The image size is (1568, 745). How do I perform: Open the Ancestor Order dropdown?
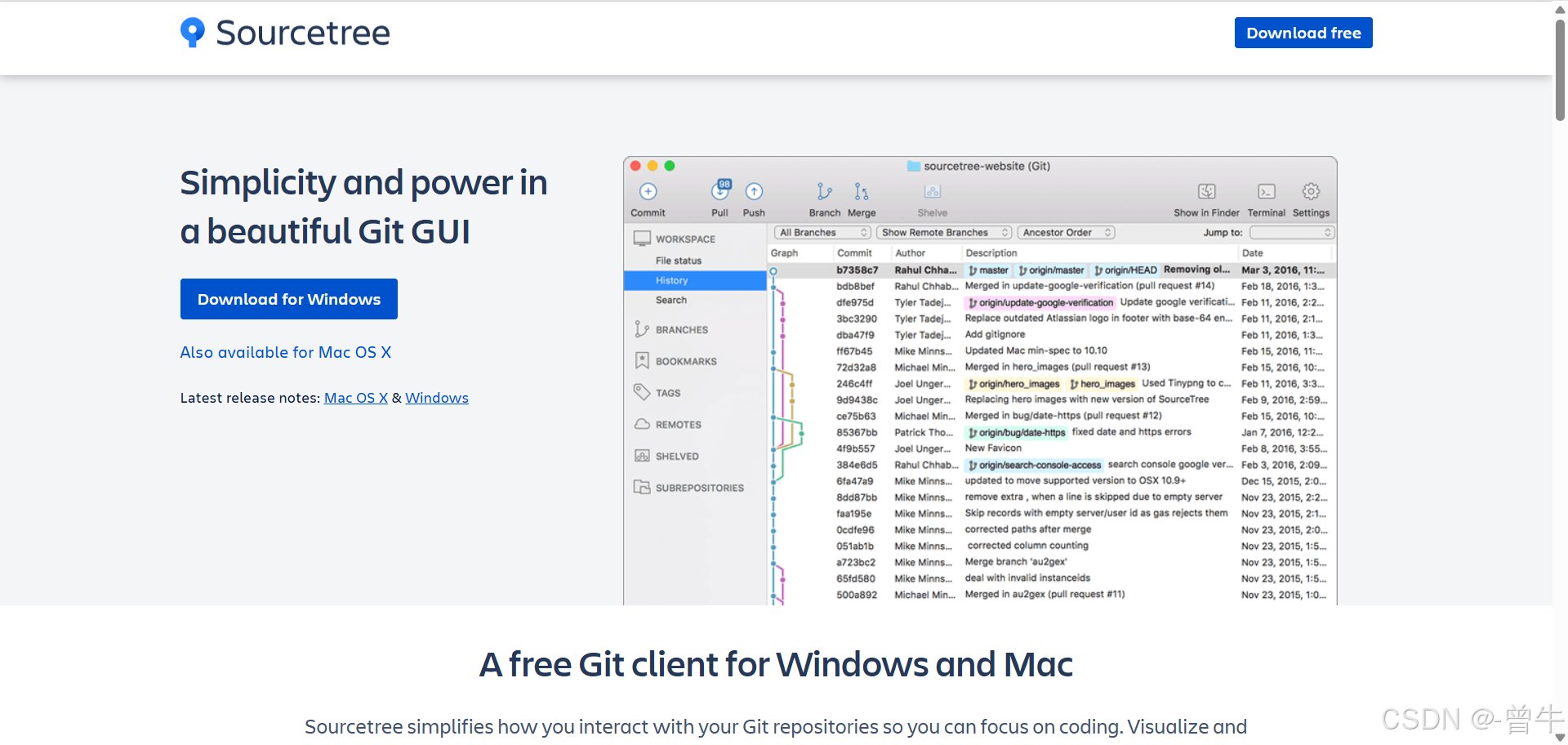[1067, 233]
